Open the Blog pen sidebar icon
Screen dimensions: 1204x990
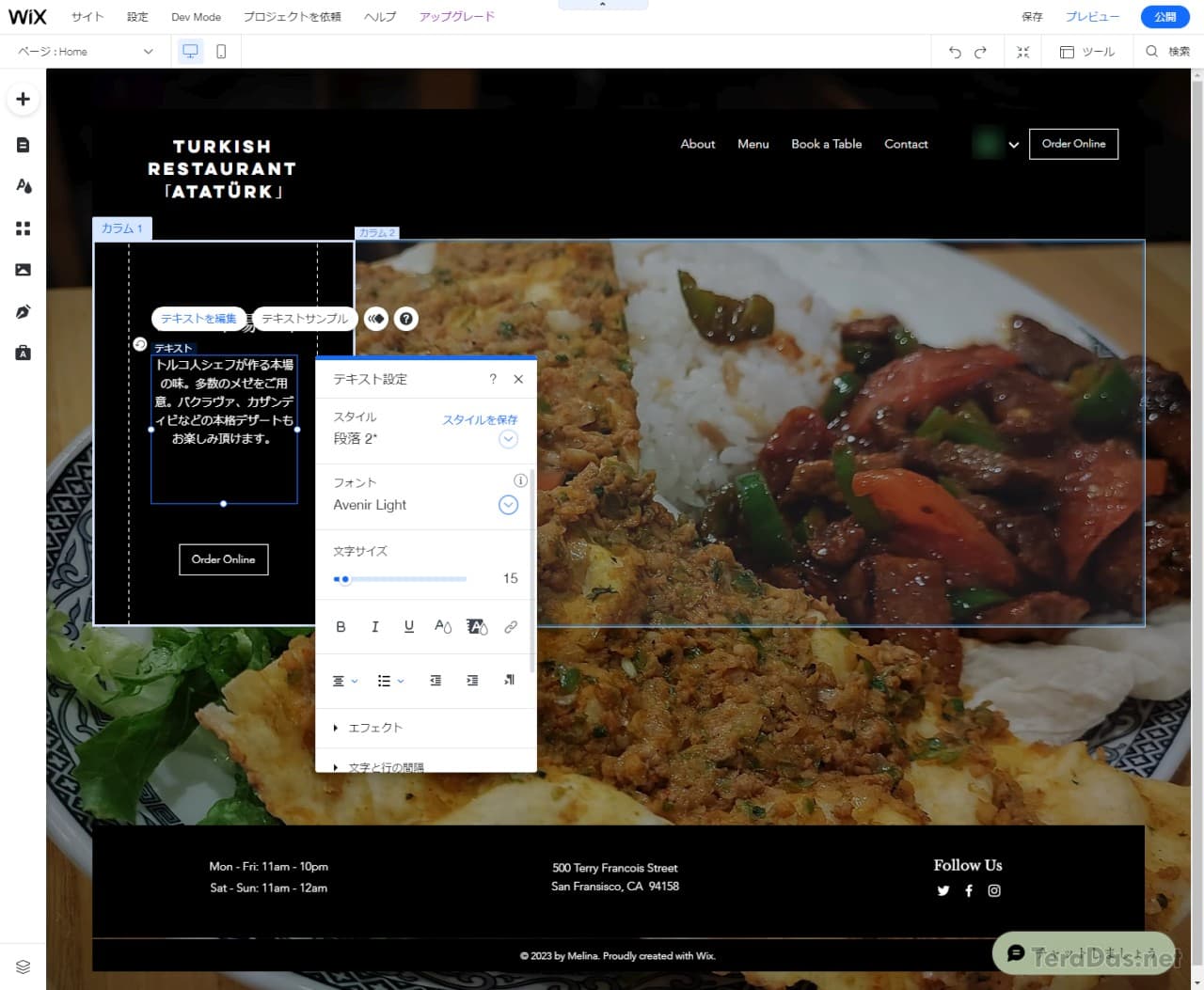(24, 311)
